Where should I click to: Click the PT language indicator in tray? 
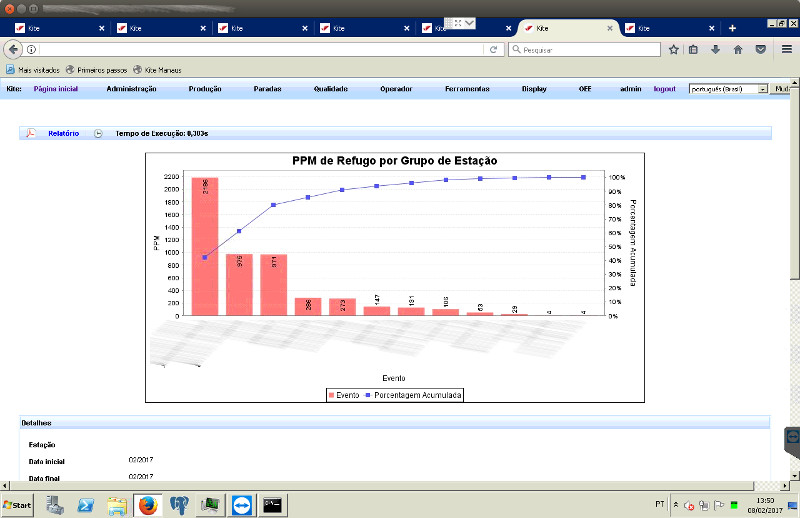tap(660, 504)
